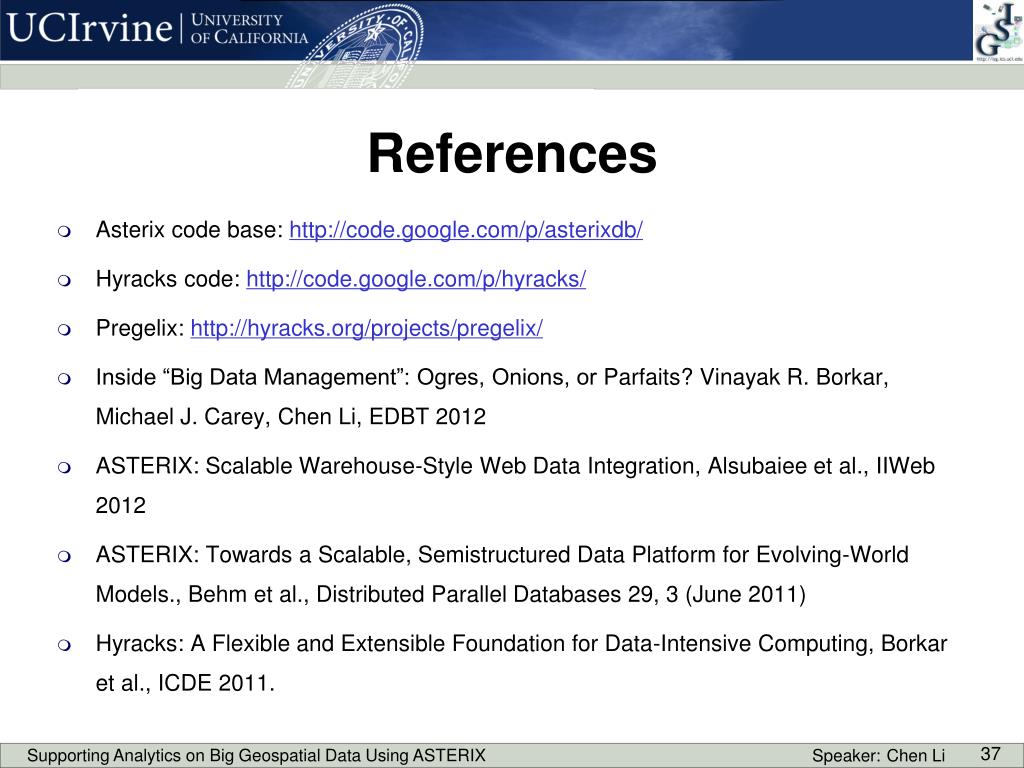Image resolution: width=1024 pixels, height=768 pixels.
Task: Select the Hyracks Flexible and Extensible Foundation line
Action: 521,644
